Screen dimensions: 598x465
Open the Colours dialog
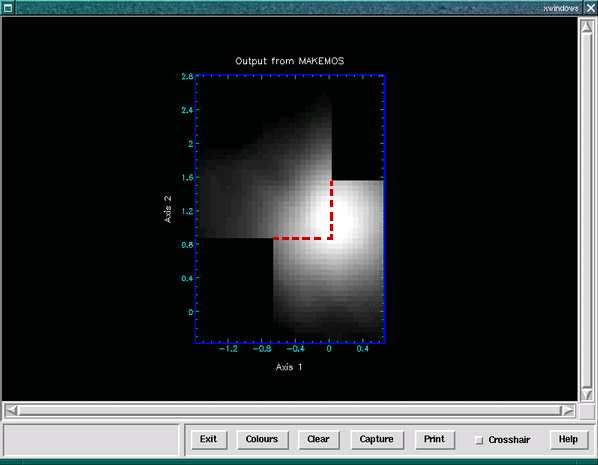click(x=262, y=439)
